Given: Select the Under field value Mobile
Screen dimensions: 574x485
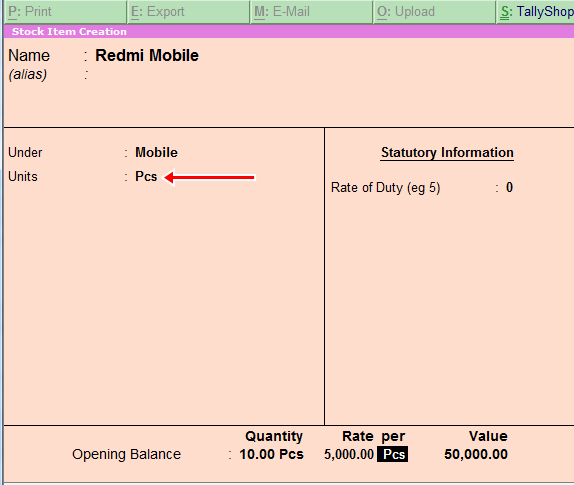Looking at the screenshot, I should [156, 152].
